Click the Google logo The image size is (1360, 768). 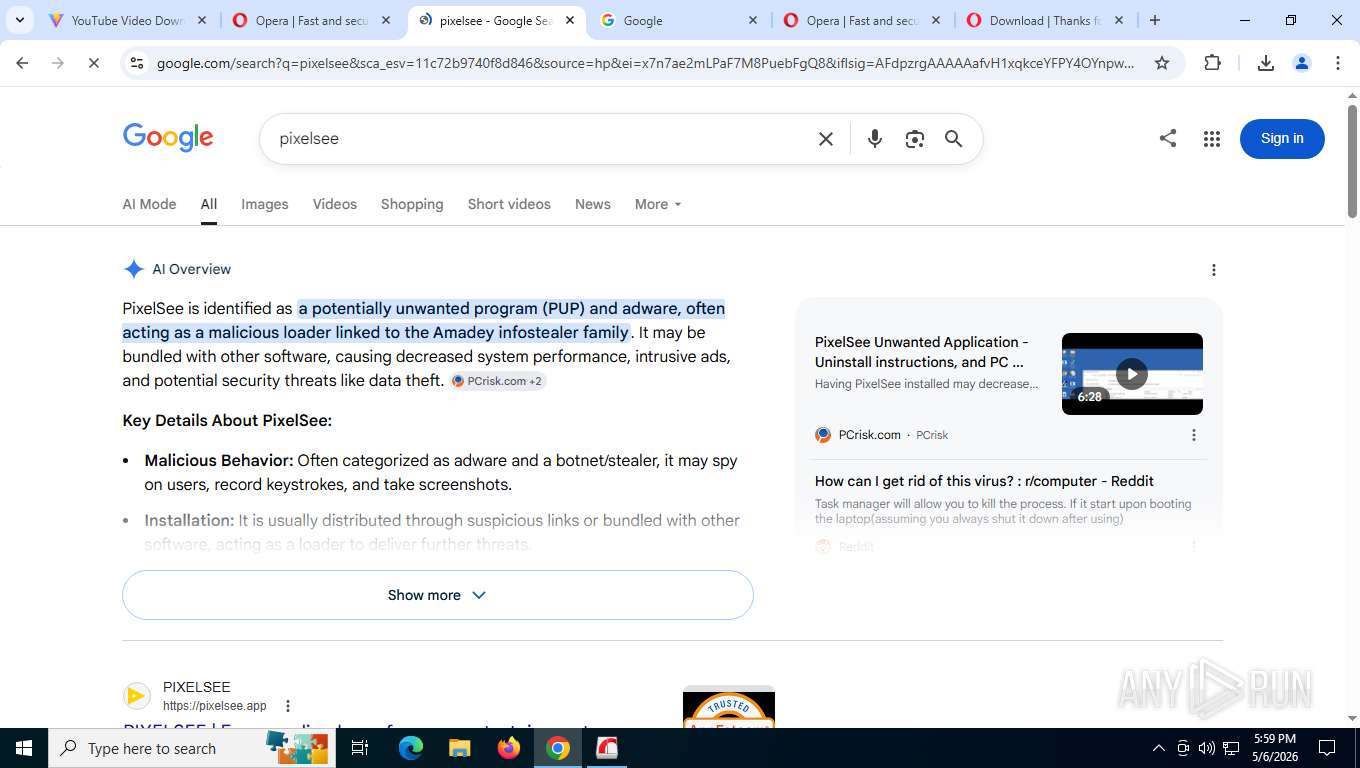168,138
